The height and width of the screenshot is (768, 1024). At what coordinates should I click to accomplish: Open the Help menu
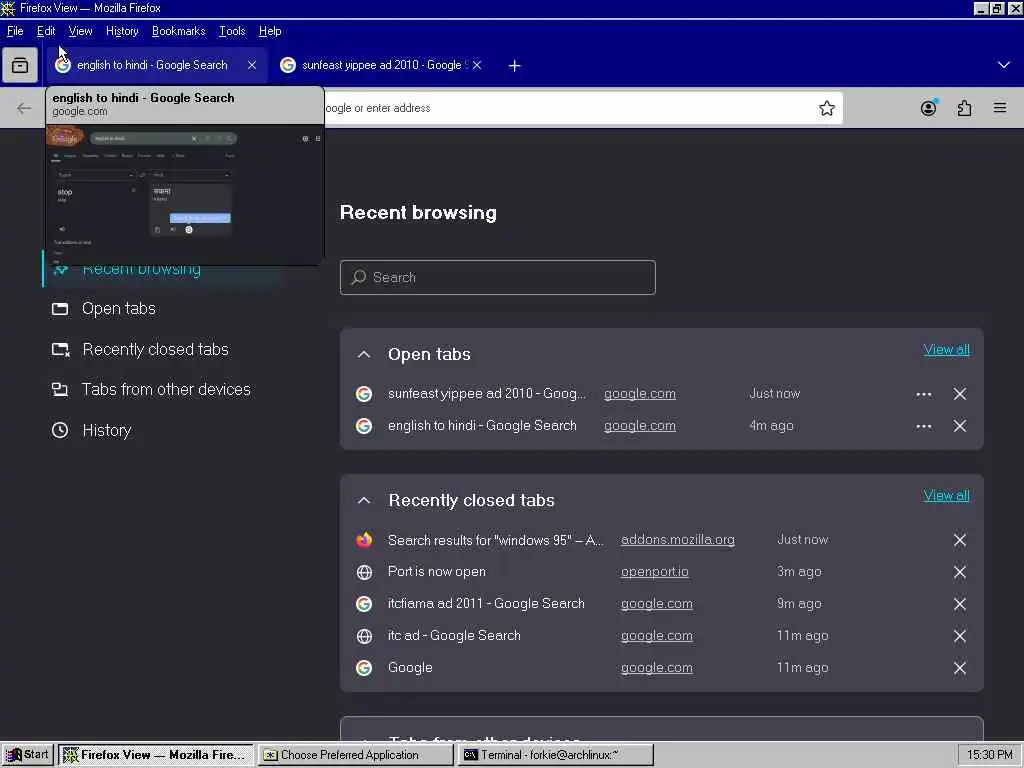pos(270,31)
